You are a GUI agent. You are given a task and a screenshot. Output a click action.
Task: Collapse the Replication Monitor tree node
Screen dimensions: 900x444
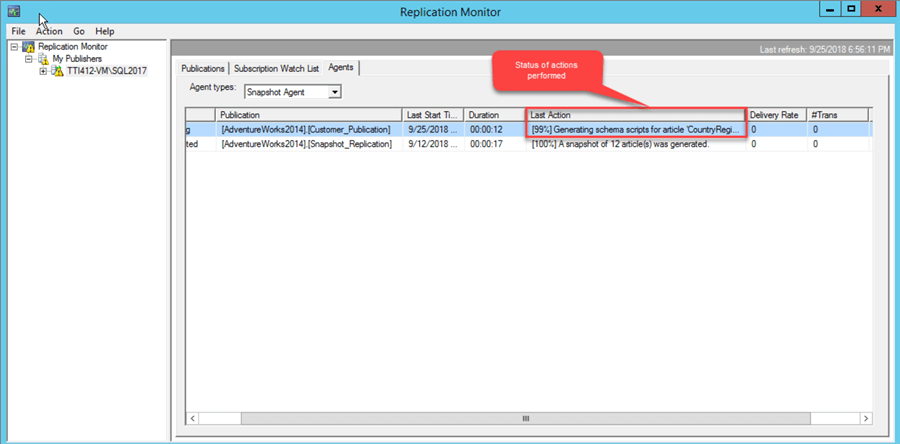tap(14, 47)
